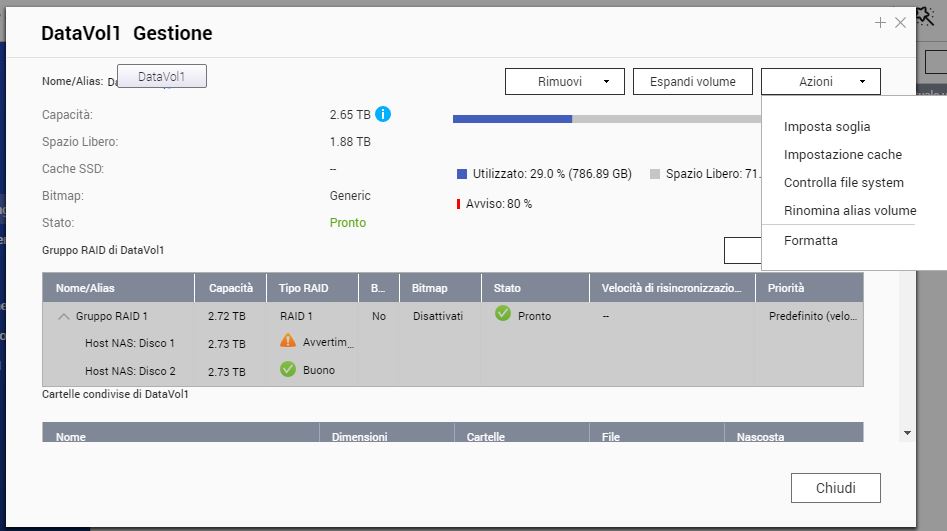Open the Rimuovi dropdown
The height and width of the screenshot is (531, 947).
click(564, 82)
